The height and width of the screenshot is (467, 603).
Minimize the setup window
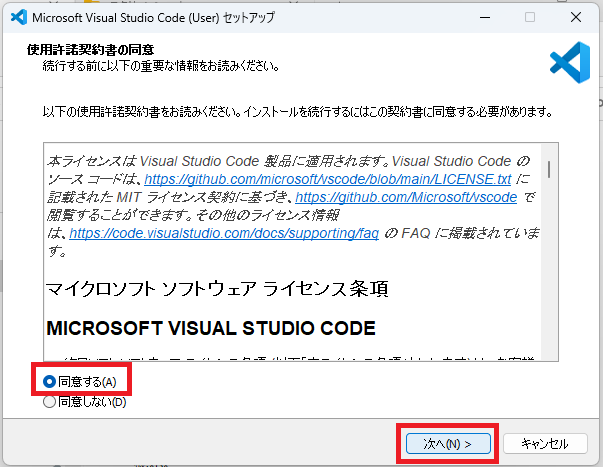click(485, 17)
